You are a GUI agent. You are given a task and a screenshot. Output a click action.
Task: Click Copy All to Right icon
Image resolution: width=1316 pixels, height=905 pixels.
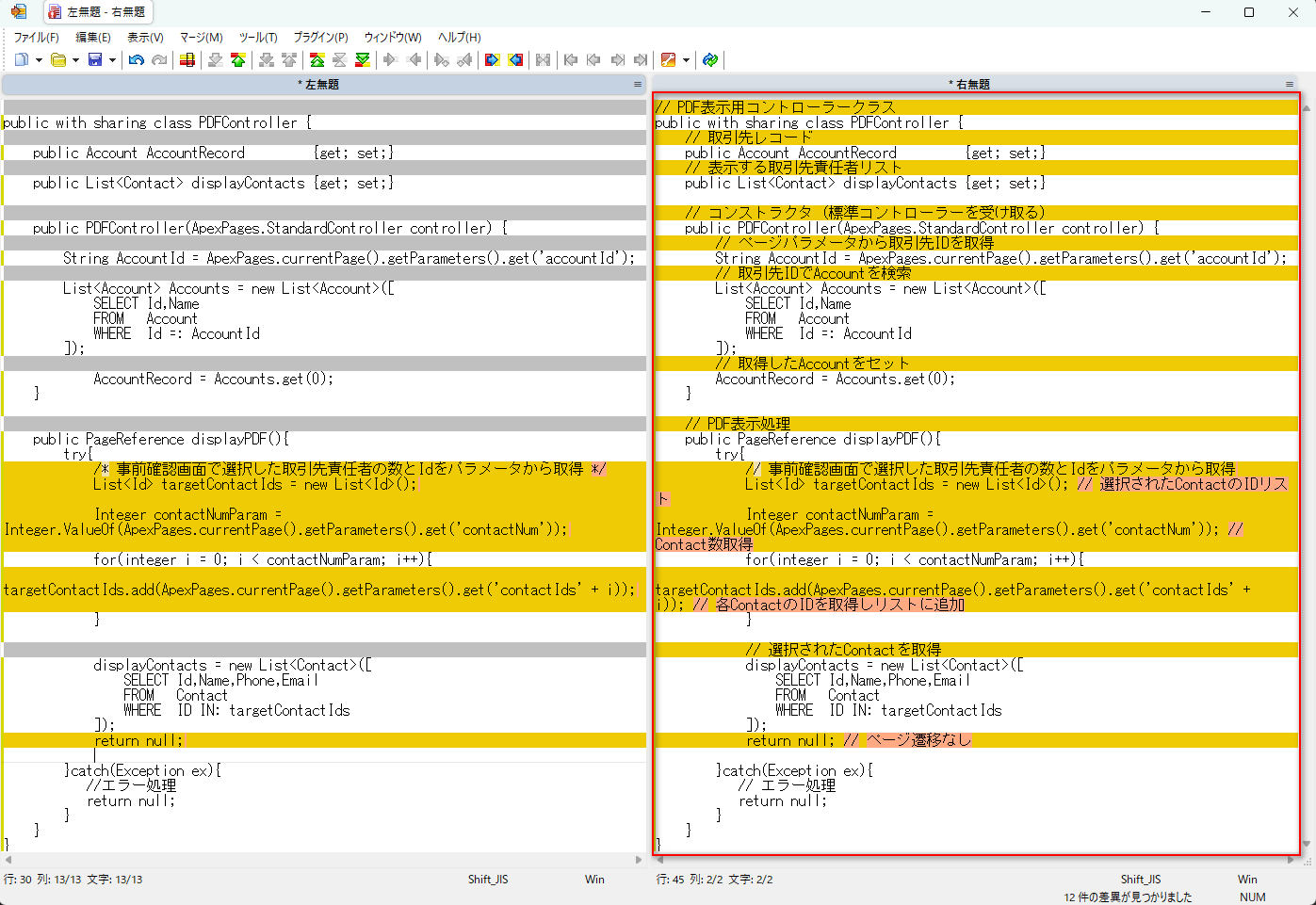coord(493,60)
